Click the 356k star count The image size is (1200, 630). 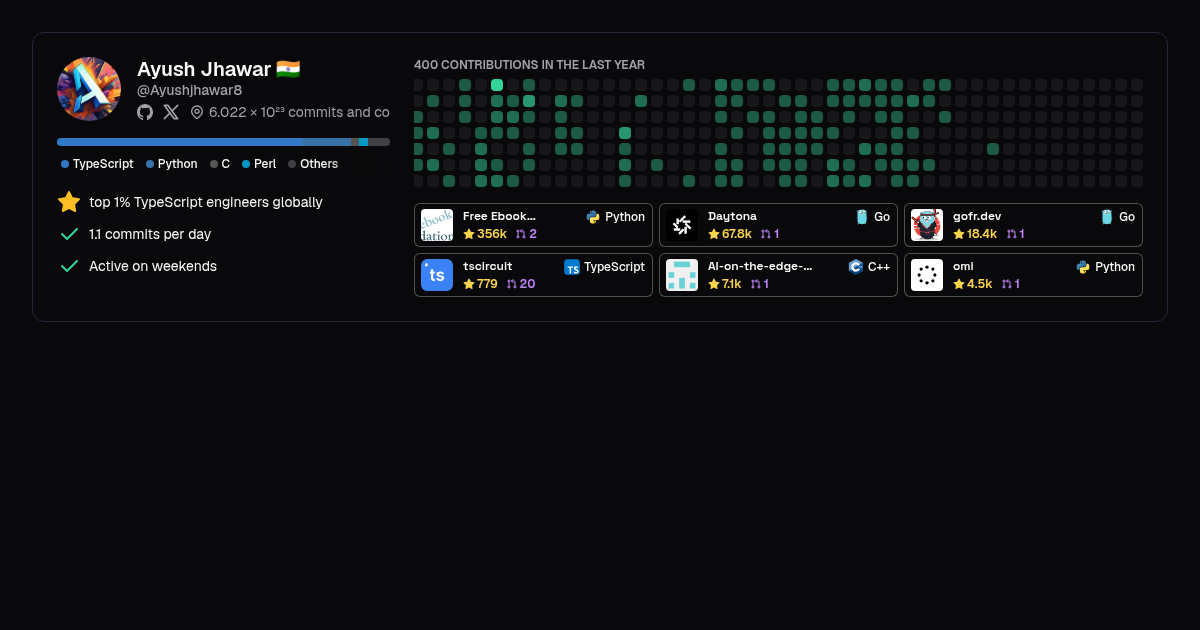tap(492, 234)
